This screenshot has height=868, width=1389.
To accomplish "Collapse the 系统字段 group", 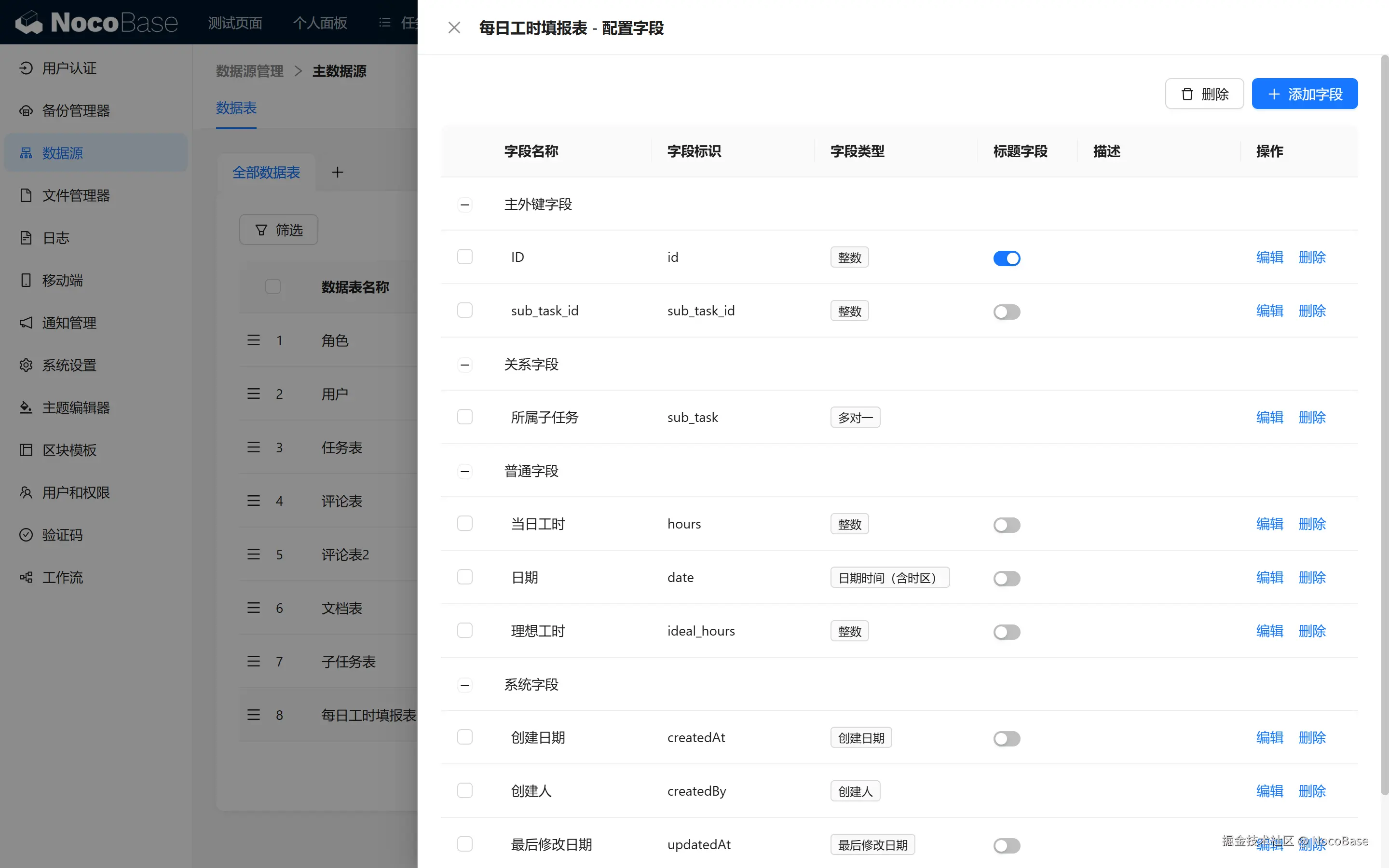I will [464, 685].
